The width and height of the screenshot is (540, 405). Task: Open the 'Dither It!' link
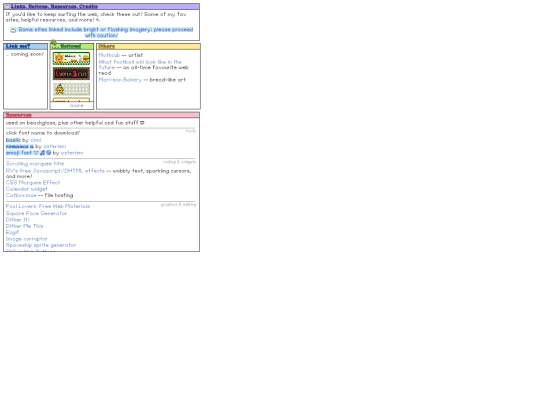coord(18,220)
